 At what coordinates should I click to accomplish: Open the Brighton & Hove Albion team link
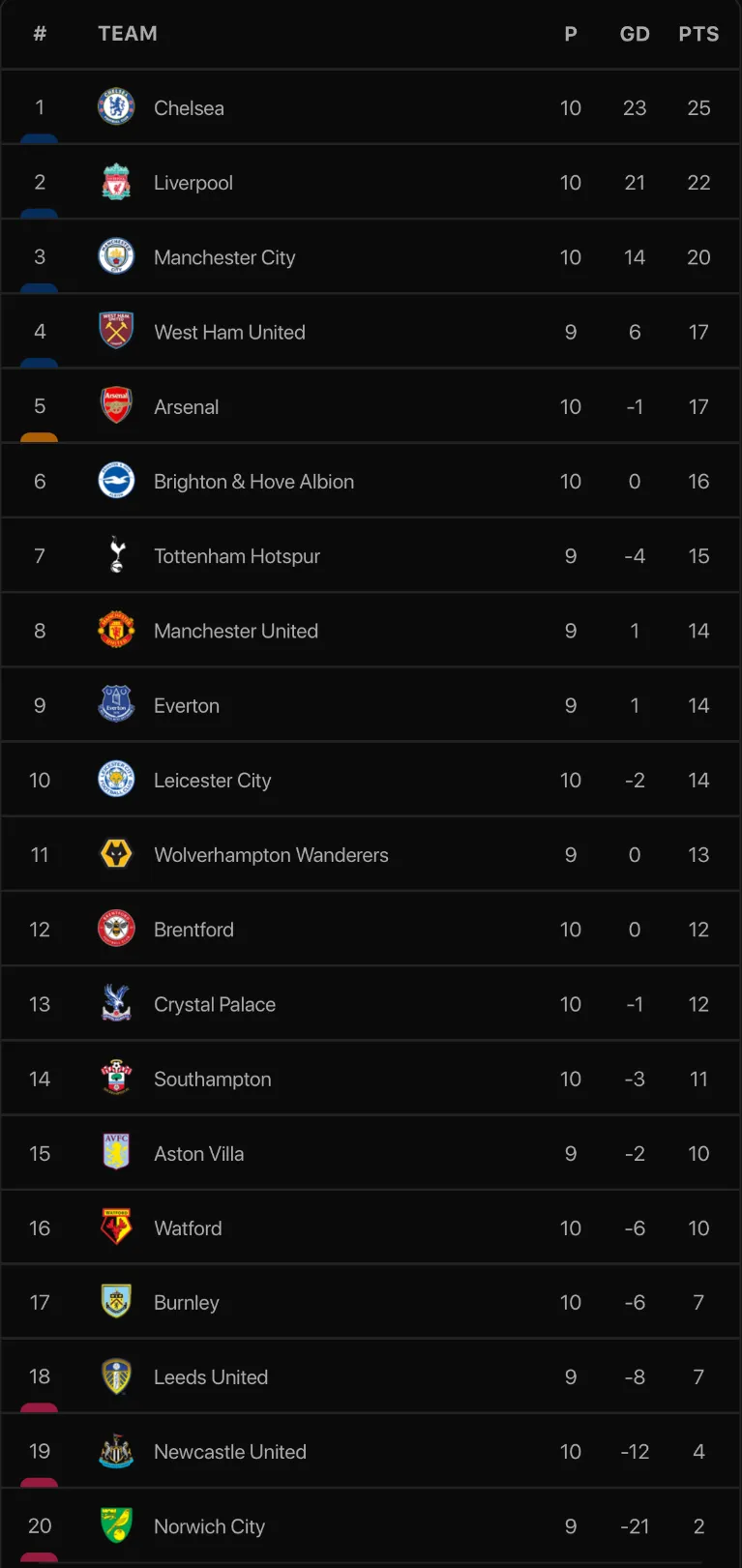point(253,482)
